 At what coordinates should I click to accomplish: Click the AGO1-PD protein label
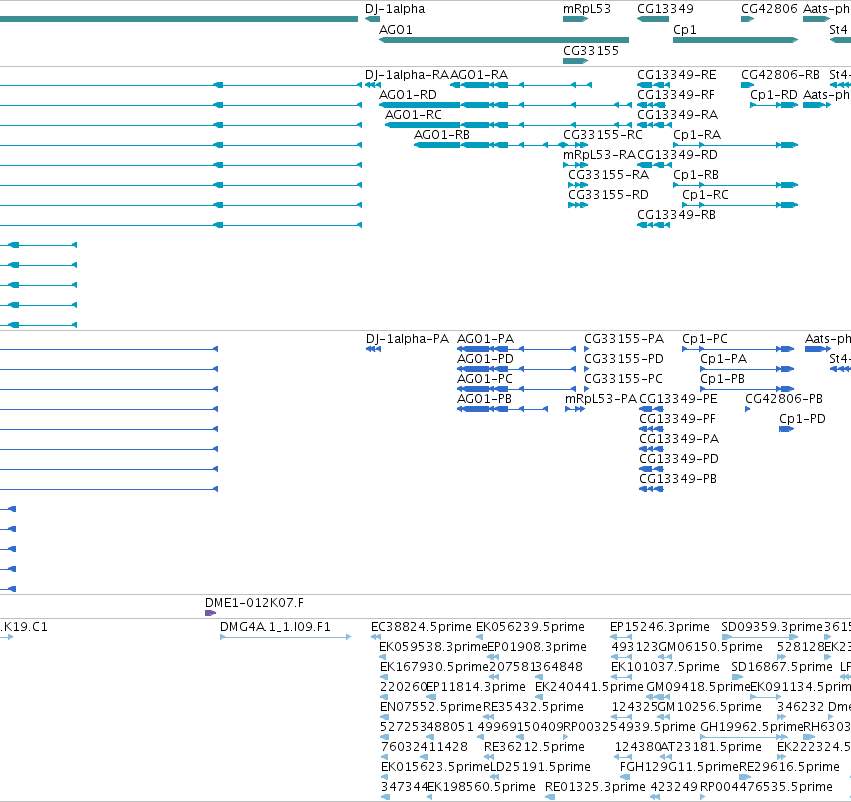click(x=485, y=359)
